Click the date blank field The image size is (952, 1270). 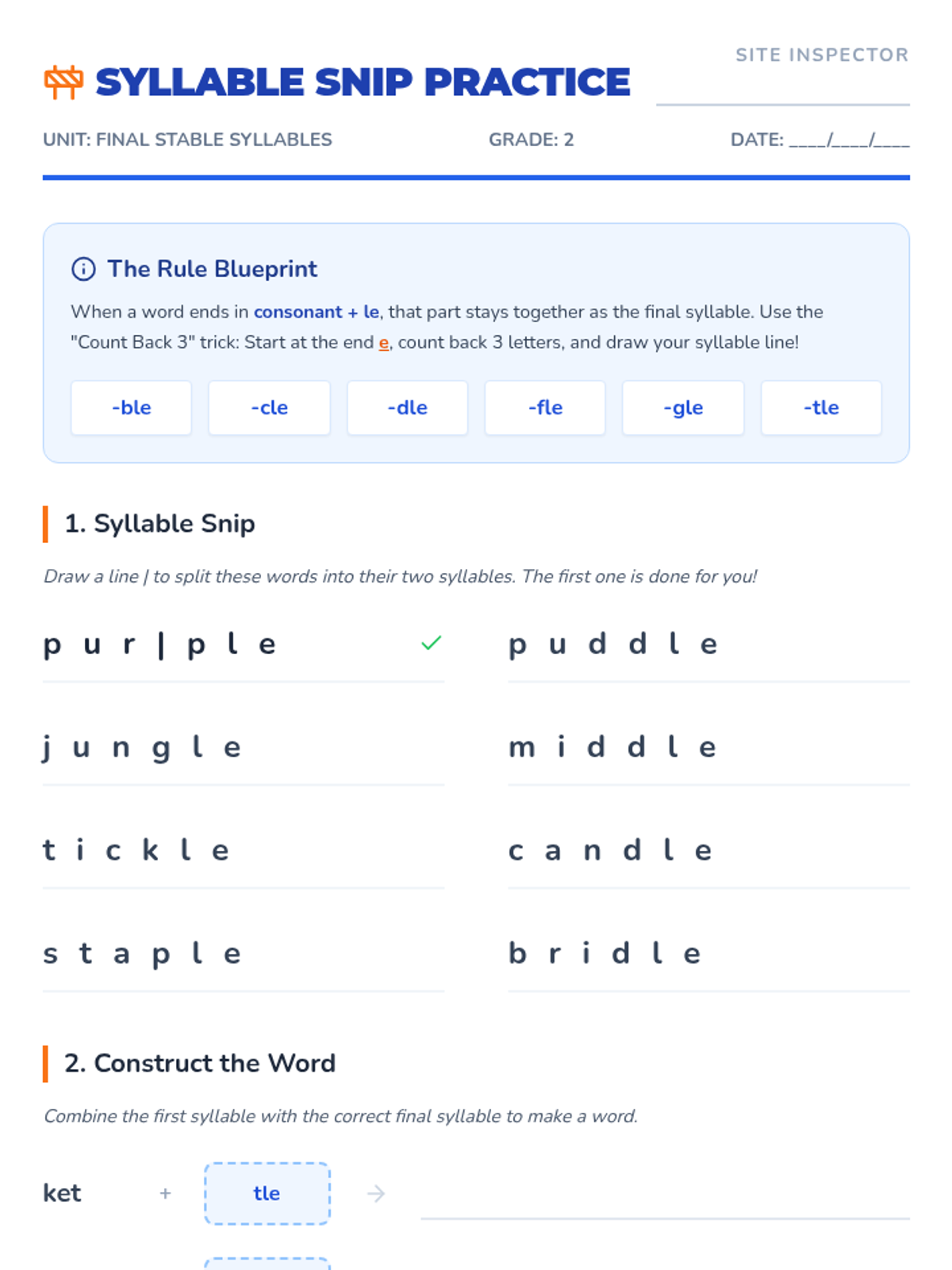tap(849, 140)
